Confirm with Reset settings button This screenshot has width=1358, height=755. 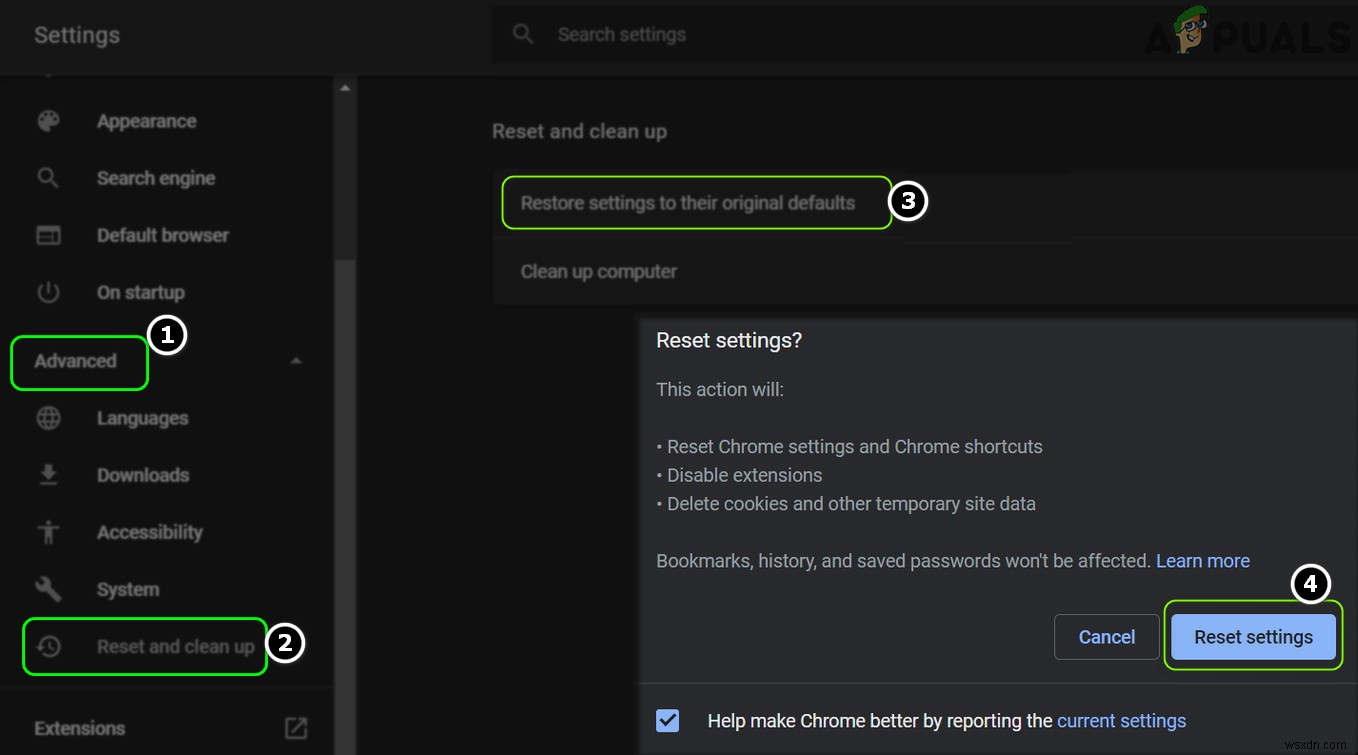(1253, 637)
